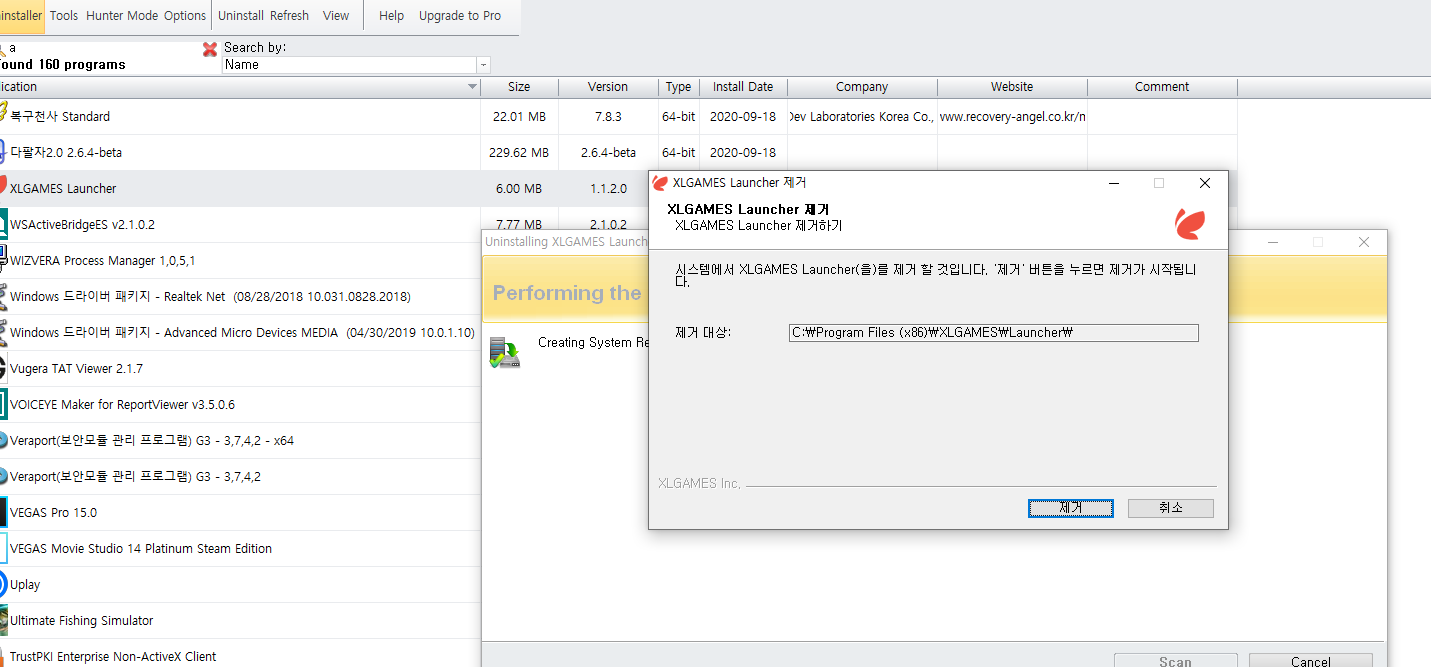Screen dimensions: 1431x667
Task: Select Vugera TAT Viewer 2.1.7 row
Action: [x=240, y=369]
